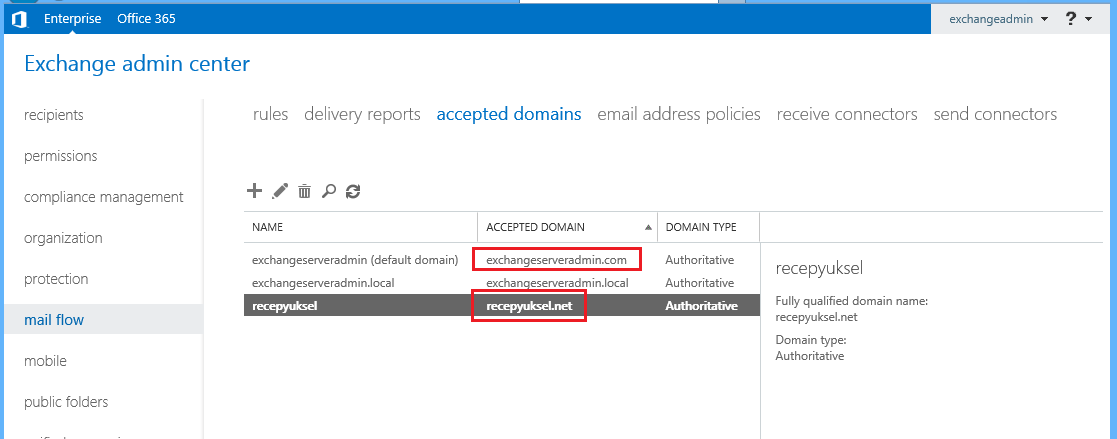The height and width of the screenshot is (439, 1117).
Task: Refresh the accepted domains list
Action: click(x=353, y=190)
